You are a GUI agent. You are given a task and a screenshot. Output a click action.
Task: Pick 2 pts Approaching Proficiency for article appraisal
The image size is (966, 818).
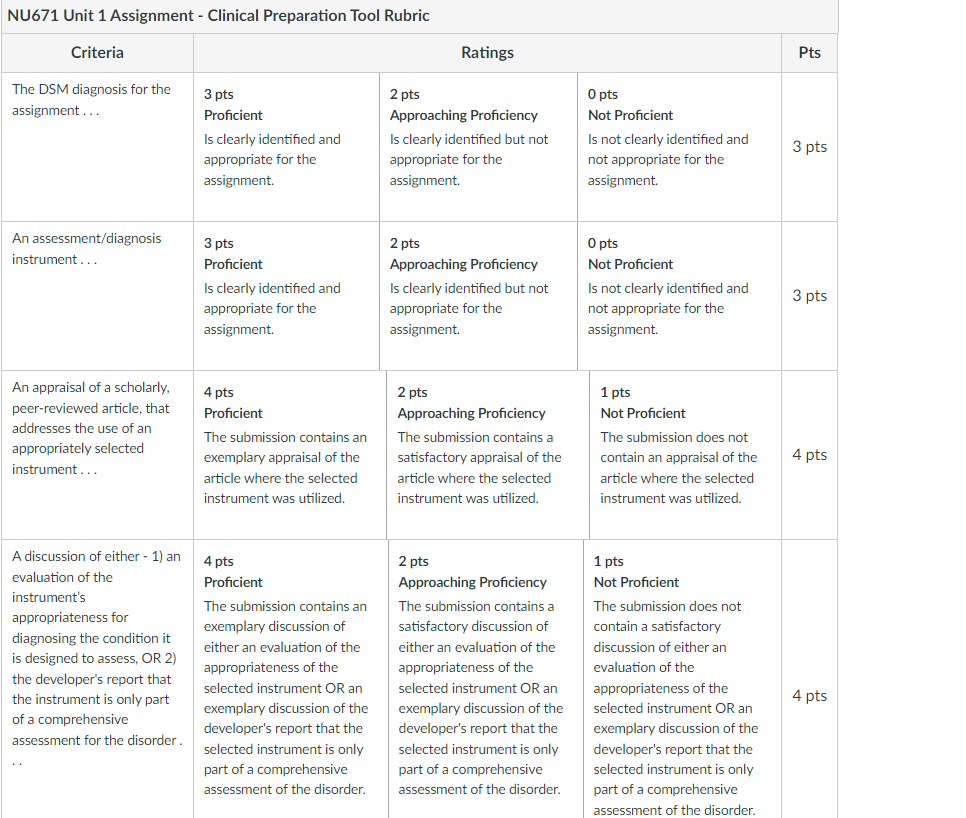click(x=488, y=455)
